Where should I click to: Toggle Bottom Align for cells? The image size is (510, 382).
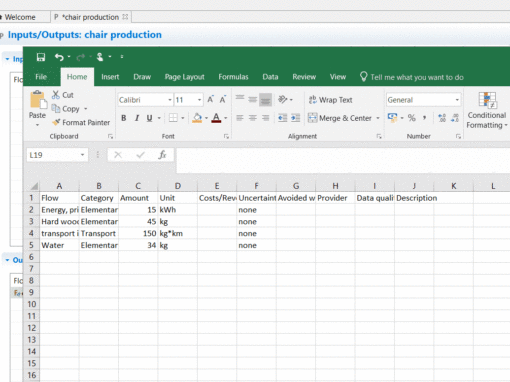pyautogui.click(x=265, y=100)
